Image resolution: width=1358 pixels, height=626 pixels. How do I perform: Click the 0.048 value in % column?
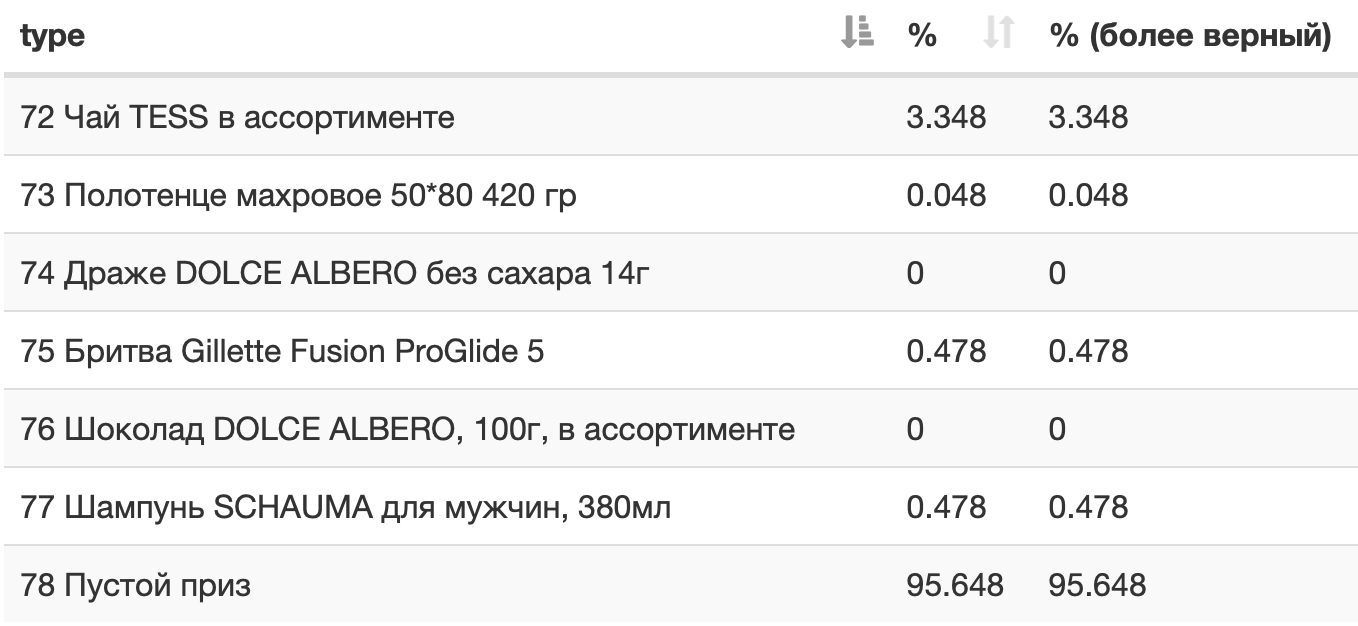point(946,195)
